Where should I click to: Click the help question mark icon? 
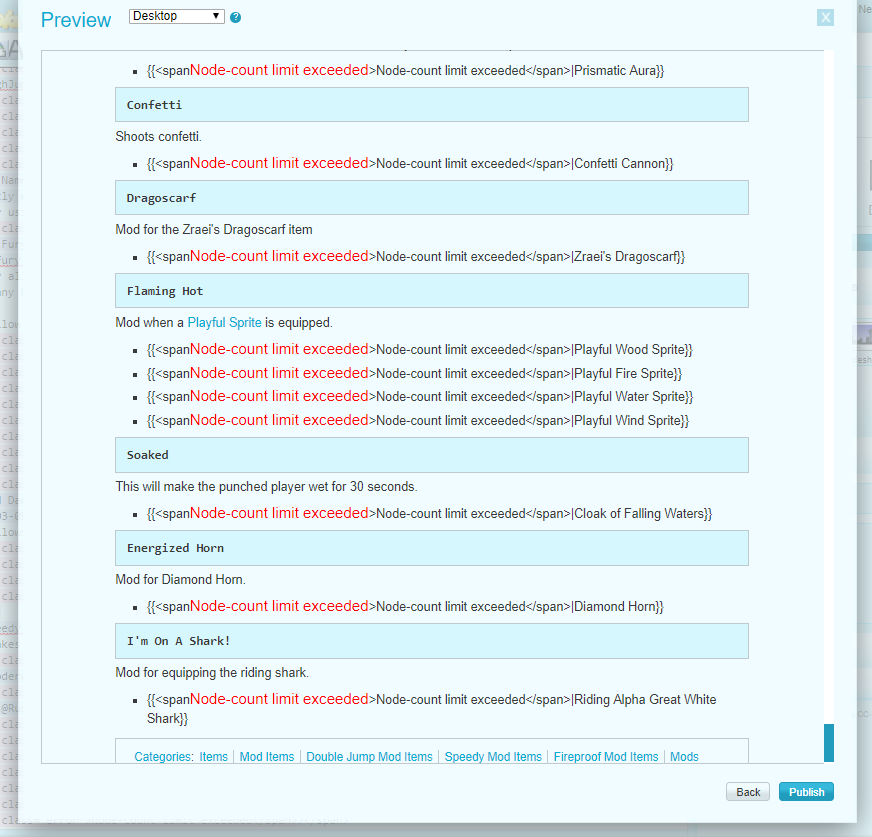236,18
